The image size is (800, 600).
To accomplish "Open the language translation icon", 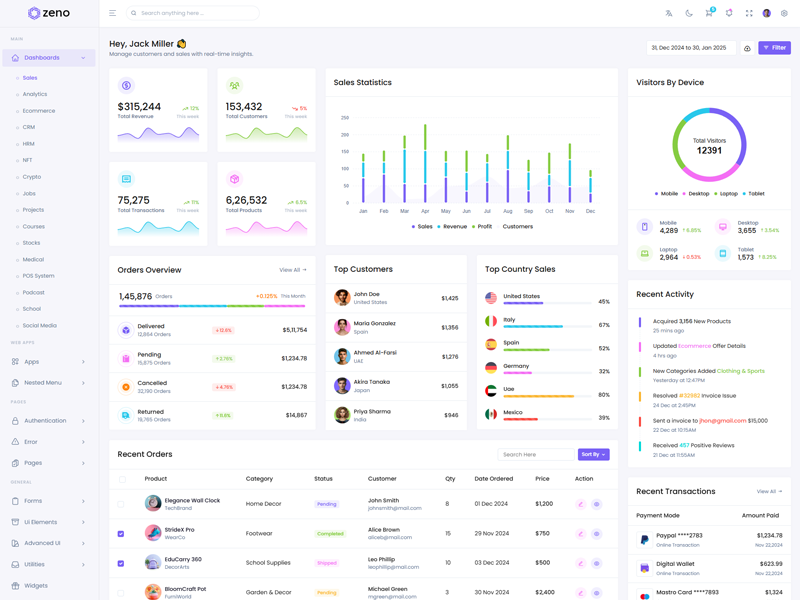I will pos(669,13).
